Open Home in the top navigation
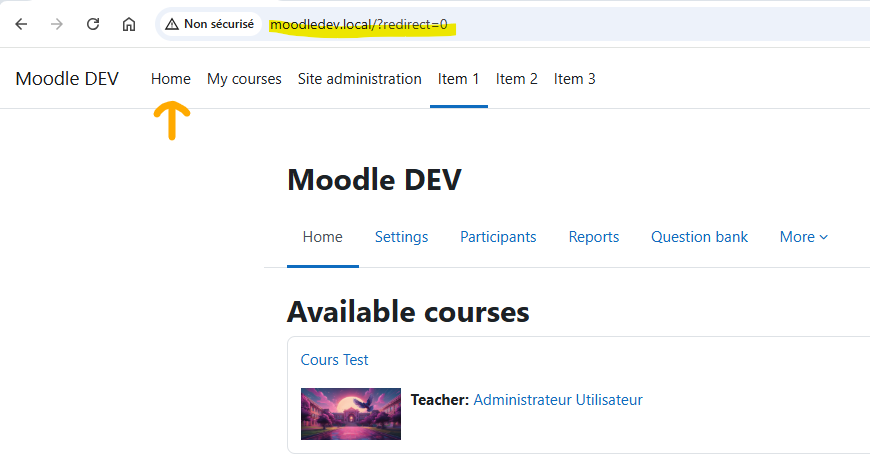The height and width of the screenshot is (469, 870). [x=171, y=79]
